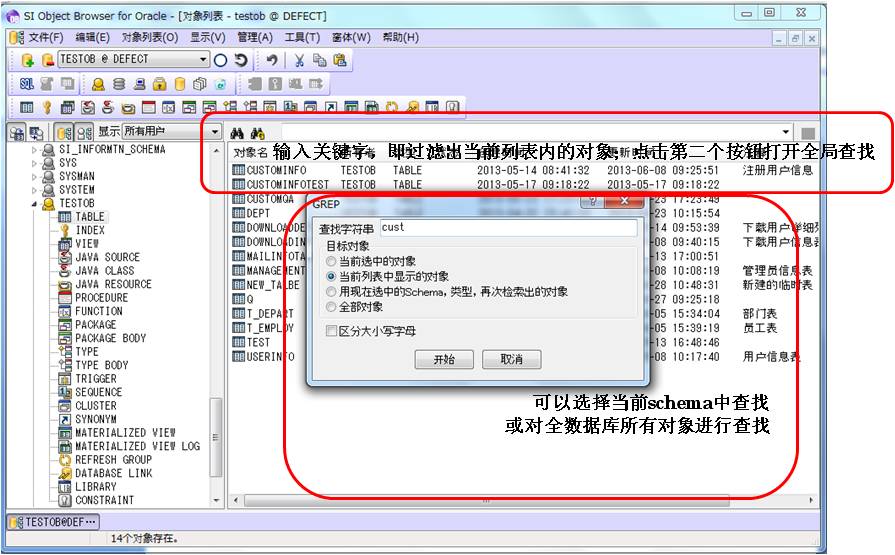Open the filter keyword dropdown arrow
895x555 pixels.
(x=786, y=132)
